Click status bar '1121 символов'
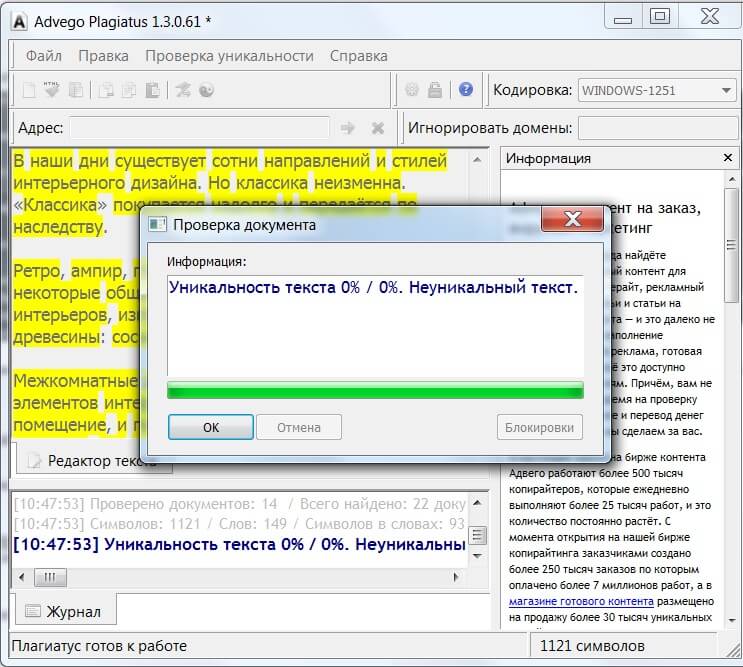Screen dimensions: 743x667 592,646
